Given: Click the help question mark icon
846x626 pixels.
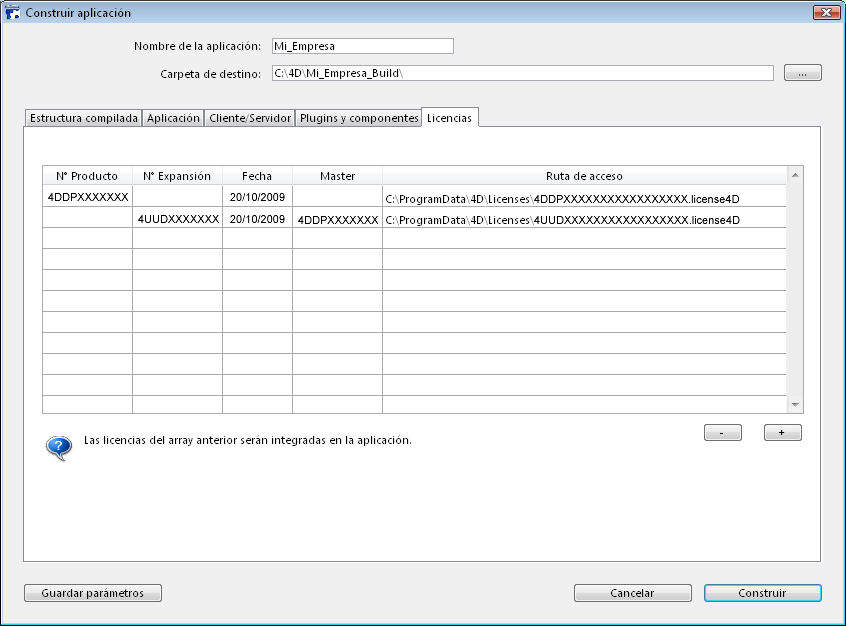Looking at the screenshot, I should [59, 446].
